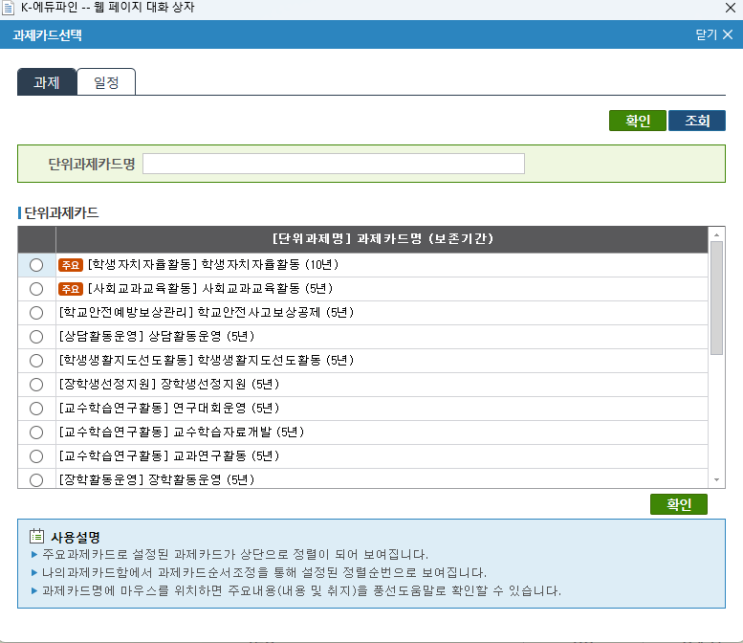The image size is (743, 643).
Task: Click the list scrollbar down arrow
Action: coord(716,480)
